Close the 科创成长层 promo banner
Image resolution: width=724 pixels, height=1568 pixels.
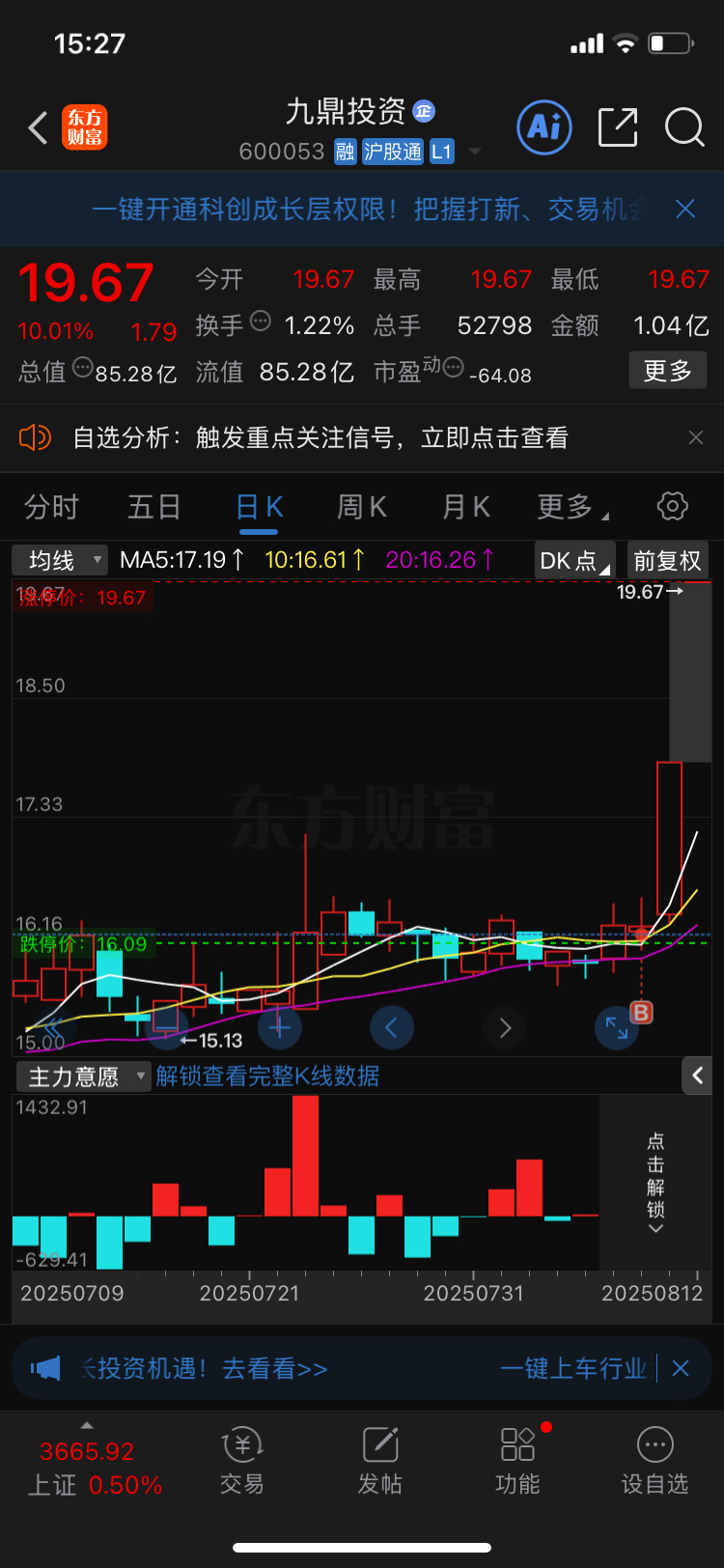685,209
